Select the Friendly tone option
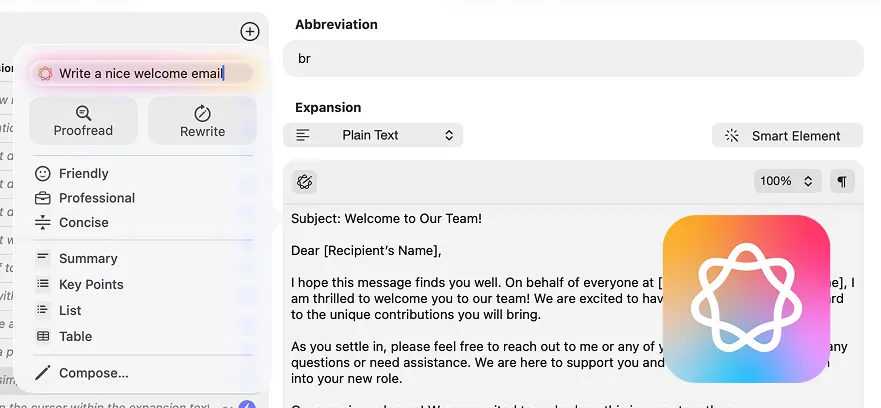 pyautogui.click(x=84, y=173)
